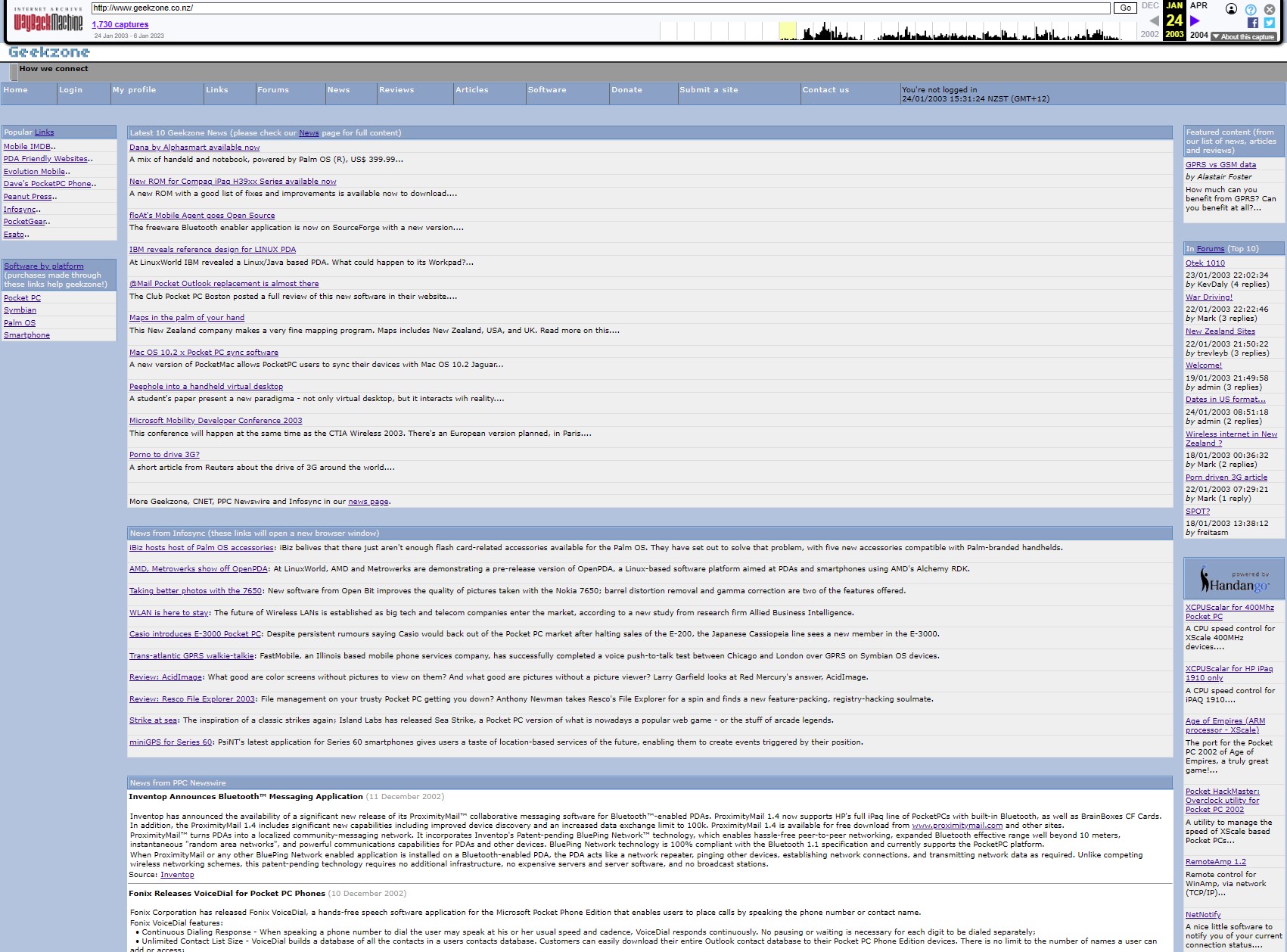Open Dana by Alphasmart available now
This screenshot has width=1287, height=952.
coord(194,148)
